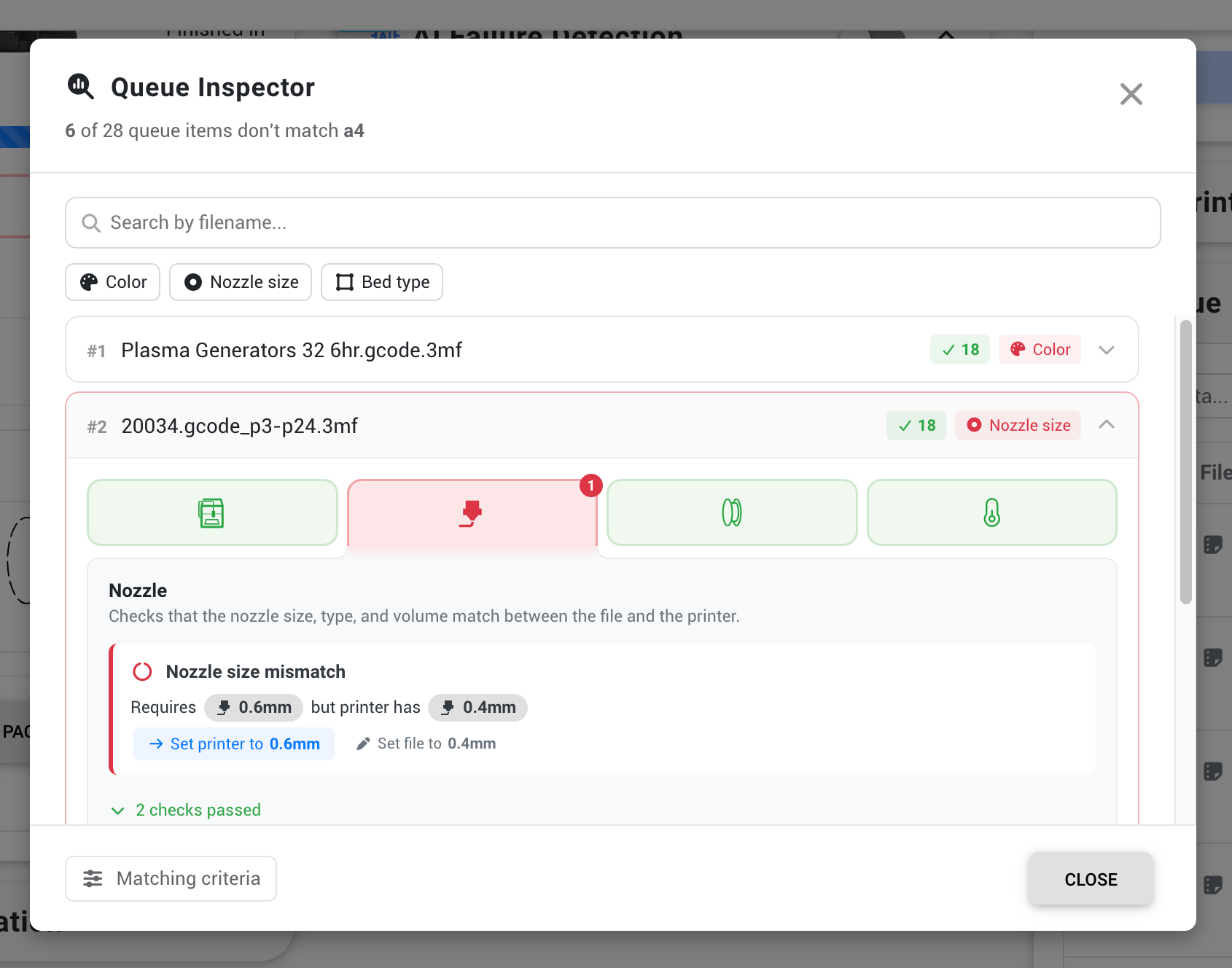1232x968 pixels.
Task: Click Set printer to 0.6mm
Action: click(233, 743)
